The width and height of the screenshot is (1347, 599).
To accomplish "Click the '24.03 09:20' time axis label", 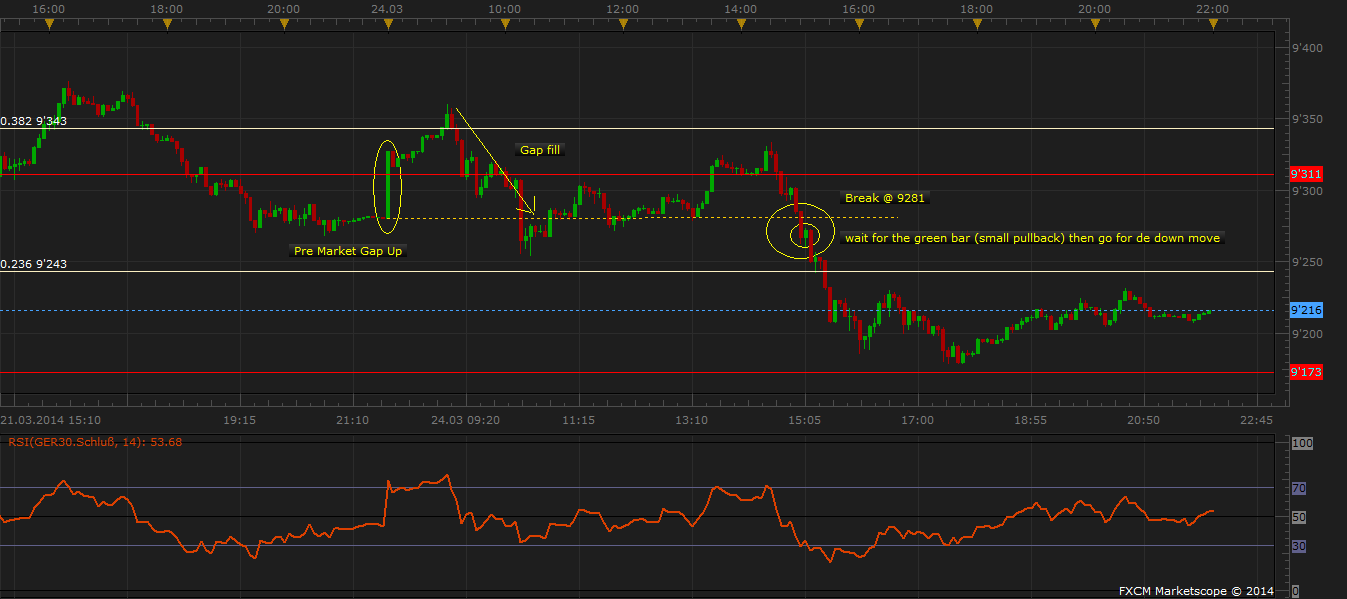I will click(x=466, y=420).
